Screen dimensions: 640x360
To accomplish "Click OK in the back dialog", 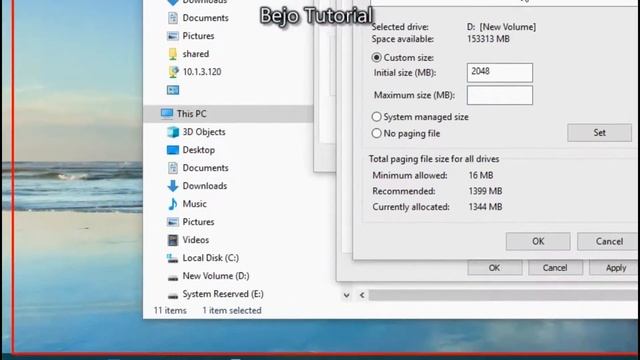I will point(494,268).
